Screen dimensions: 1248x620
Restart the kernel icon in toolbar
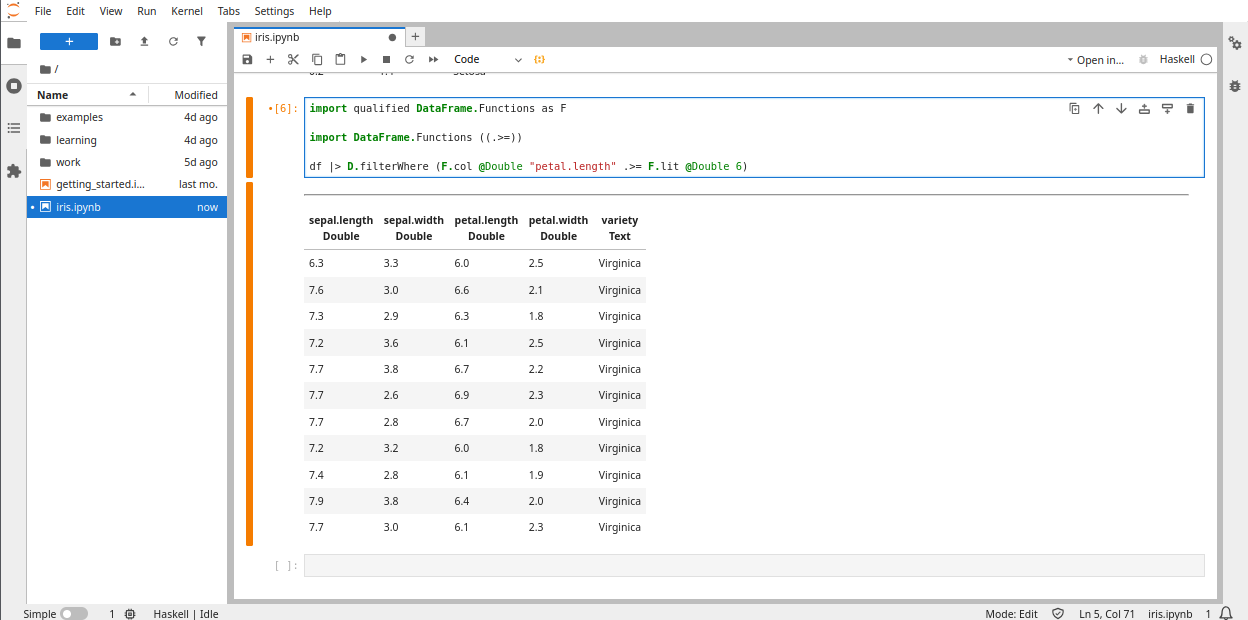(x=409, y=60)
